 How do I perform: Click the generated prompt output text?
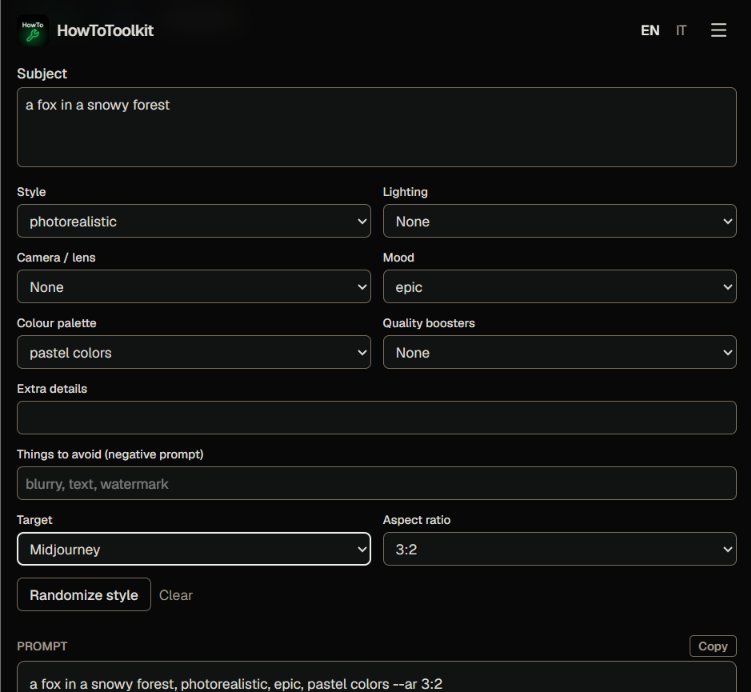click(x=236, y=684)
